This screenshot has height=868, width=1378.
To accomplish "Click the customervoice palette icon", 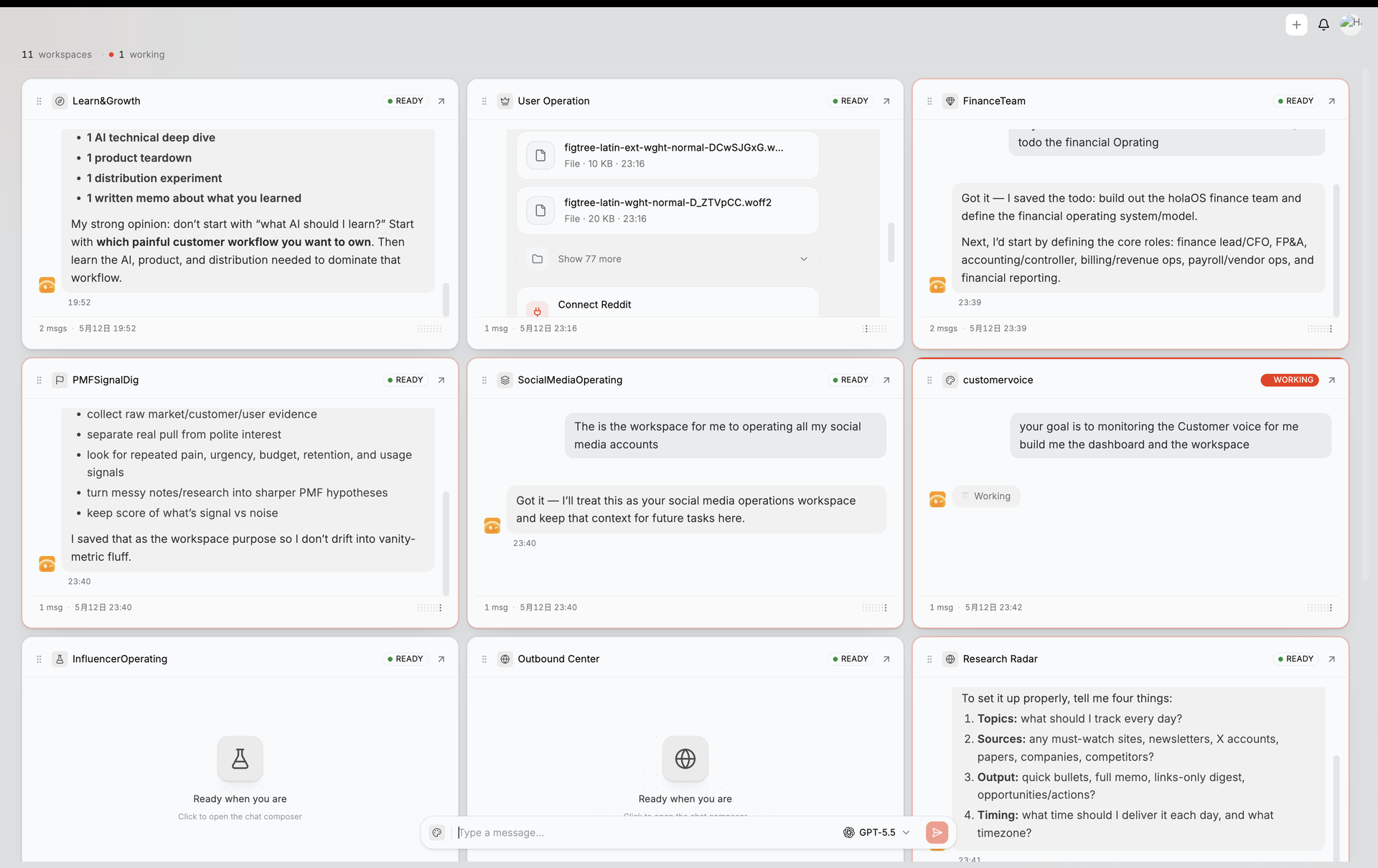I will pyautogui.click(x=950, y=380).
